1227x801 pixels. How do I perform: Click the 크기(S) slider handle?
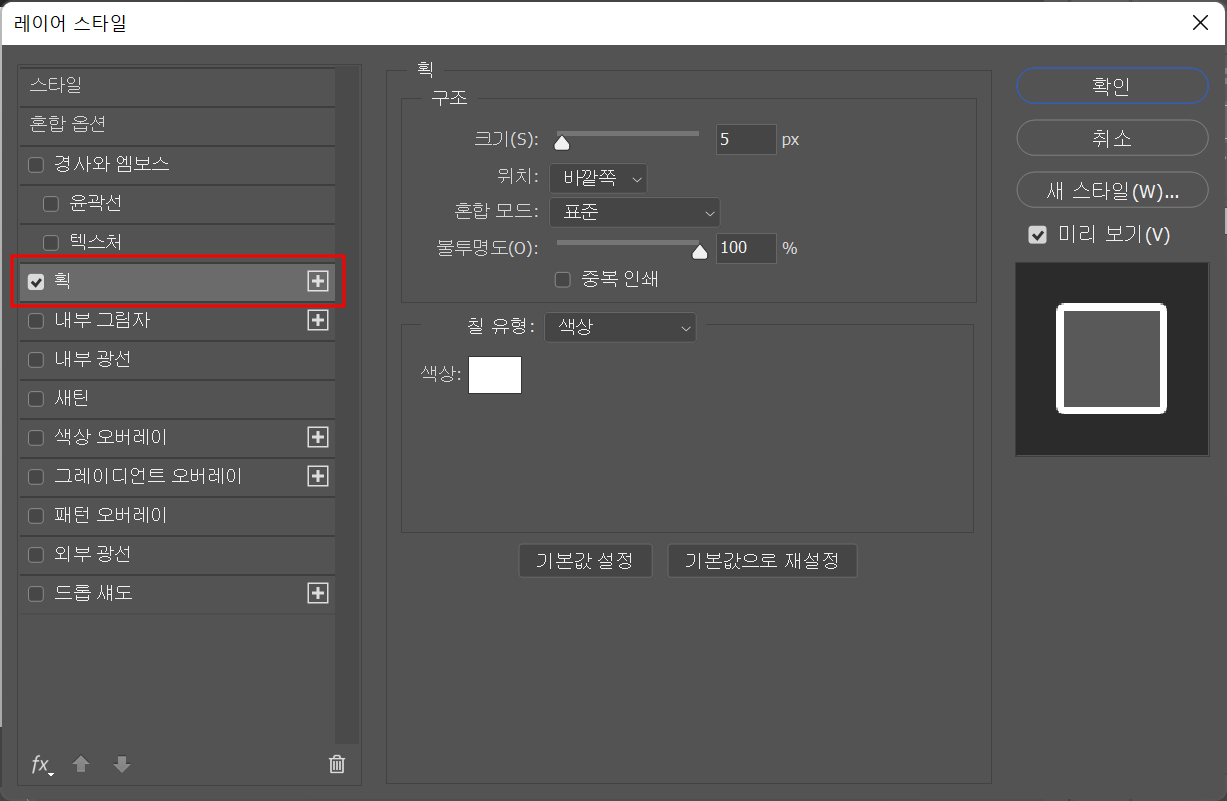point(562,142)
